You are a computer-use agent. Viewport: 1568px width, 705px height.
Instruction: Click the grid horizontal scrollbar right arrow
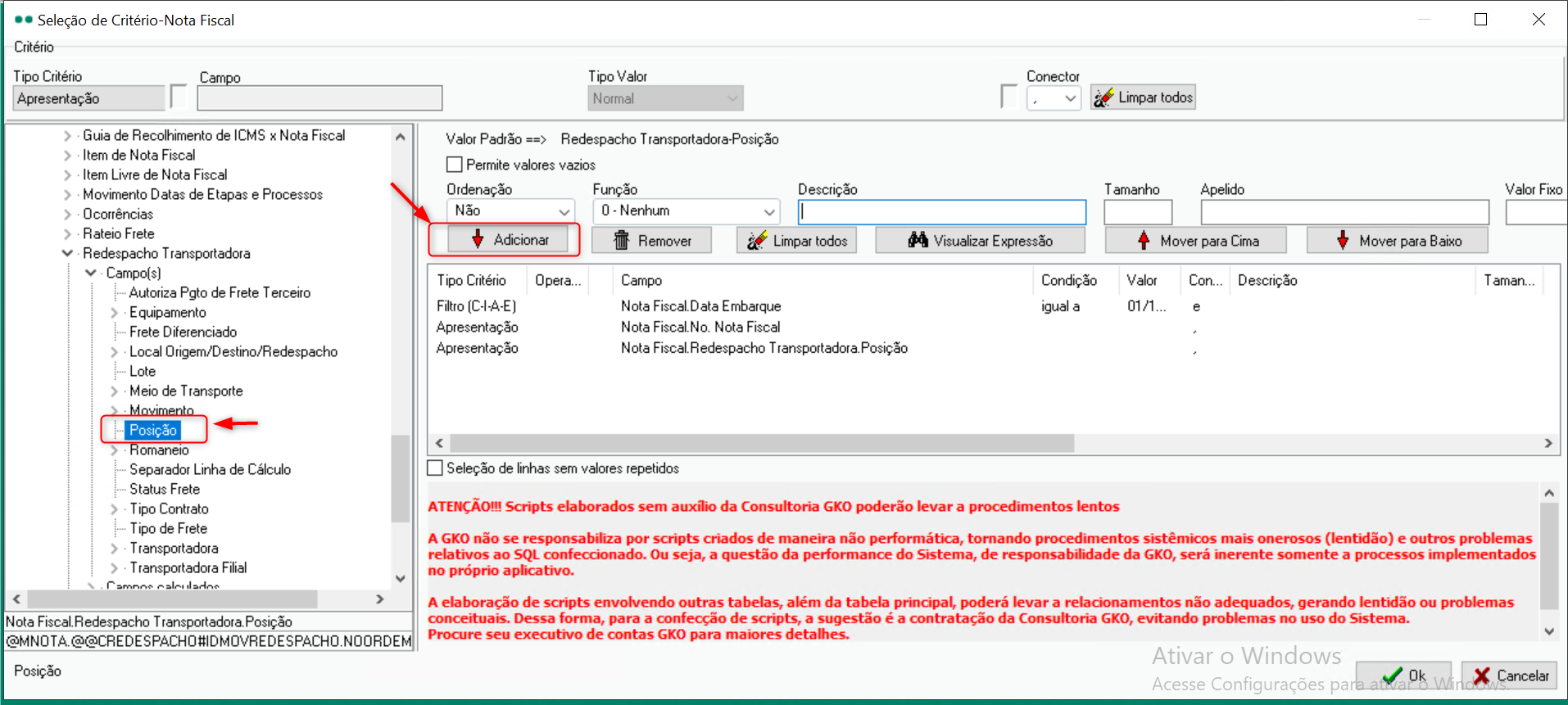(x=1548, y=443)
